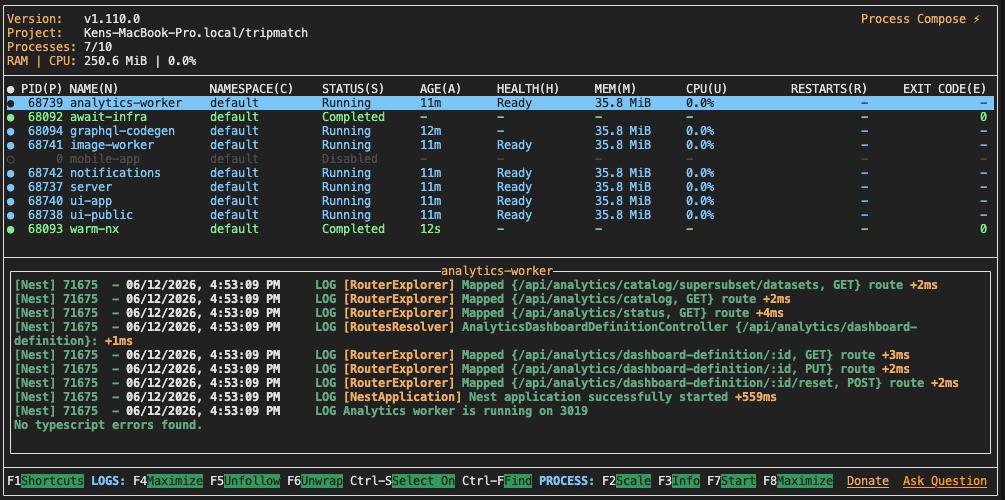Click the status dot for ui-public

tap(10, 215)
